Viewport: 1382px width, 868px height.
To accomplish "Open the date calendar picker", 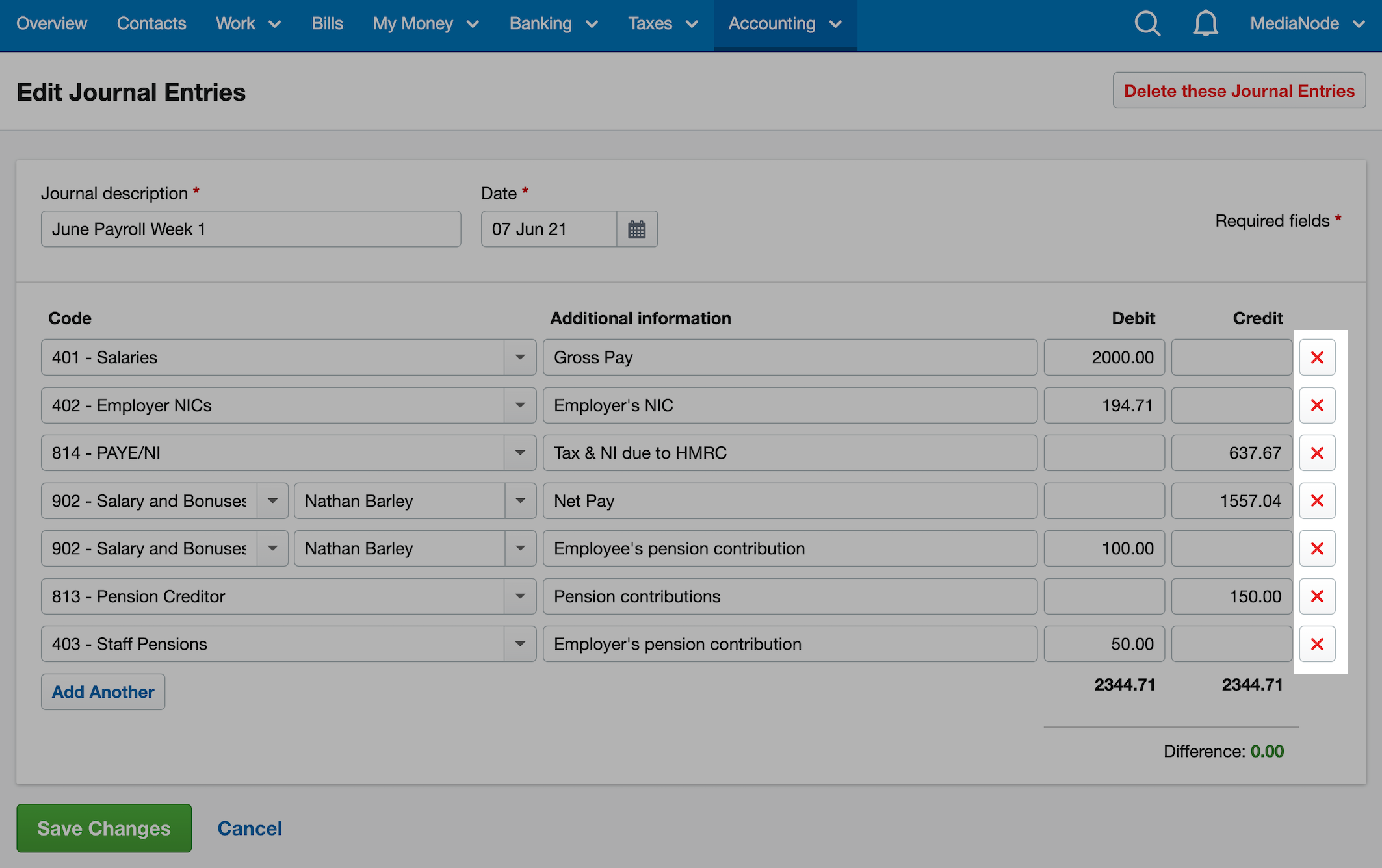I will click(x=636, y=229).
